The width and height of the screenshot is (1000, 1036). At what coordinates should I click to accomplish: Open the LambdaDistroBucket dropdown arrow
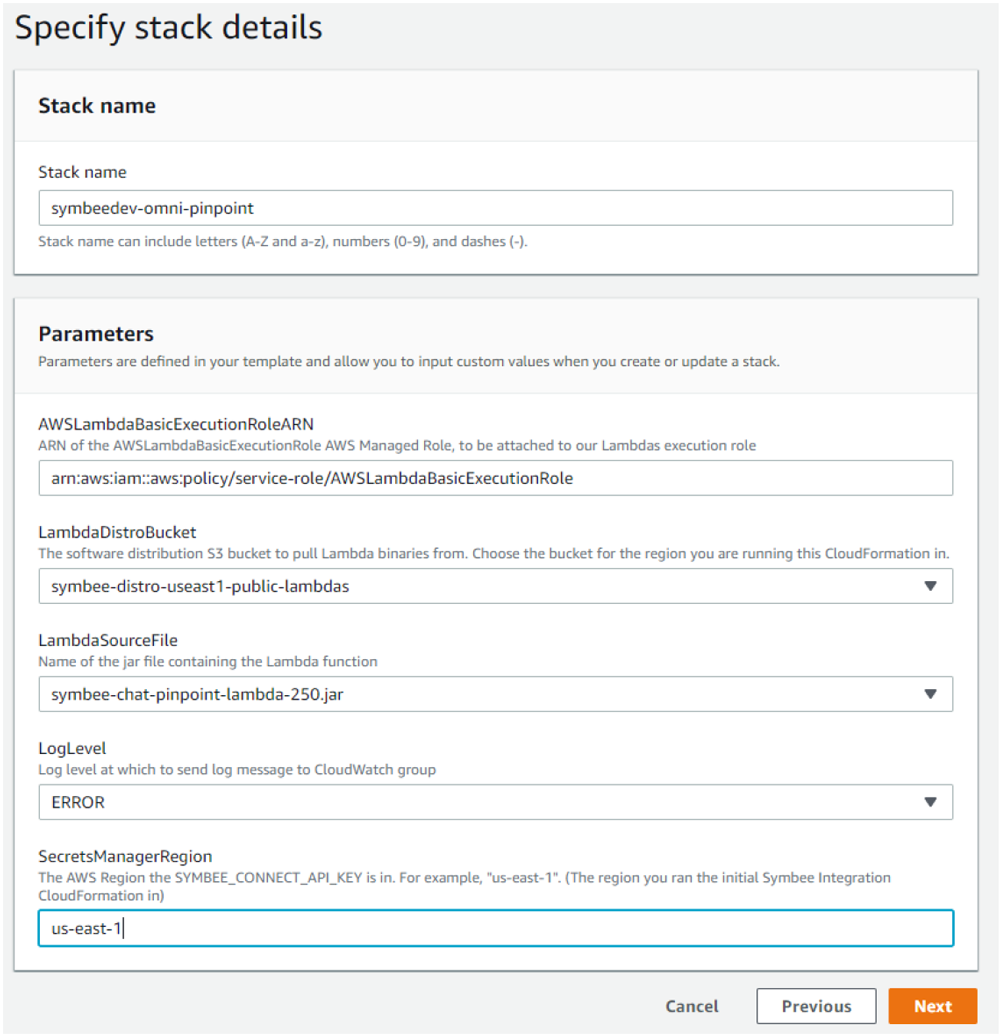(x=930, y=586)
